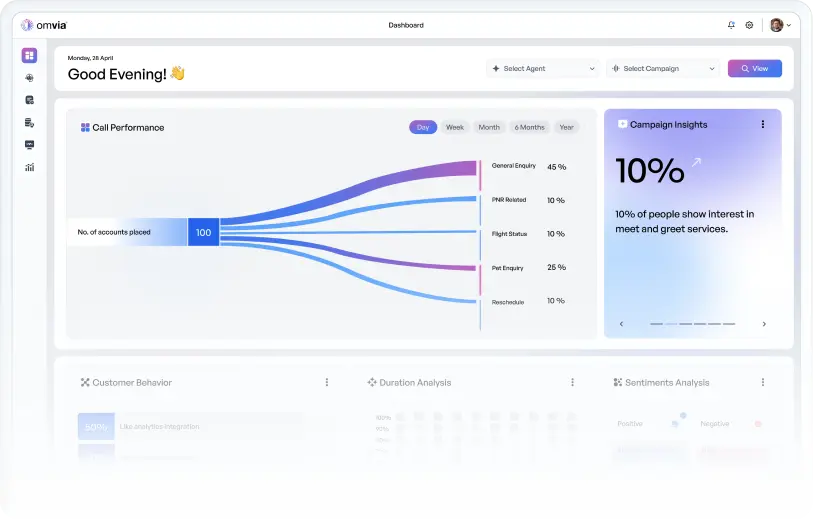This screenshot has height=519, width=813.
Task: Open settings gear icon in header
Action: pyautogui.click(x=749, y=25)
